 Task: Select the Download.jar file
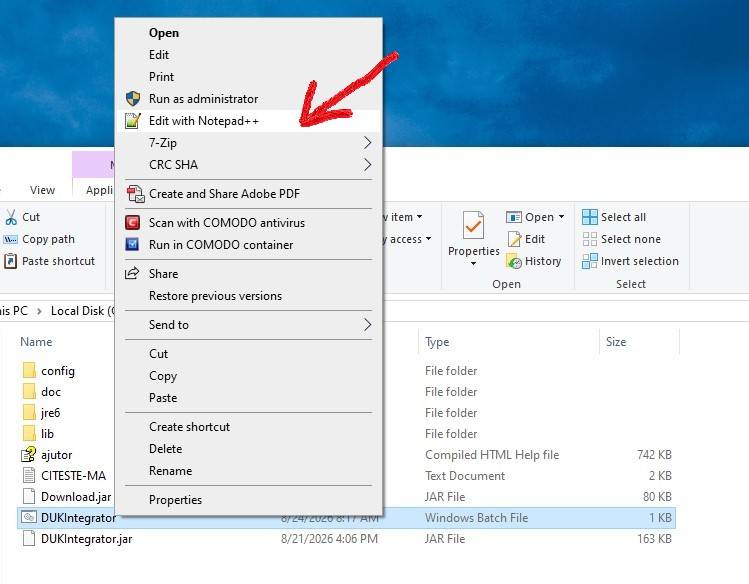pos(76,497)
